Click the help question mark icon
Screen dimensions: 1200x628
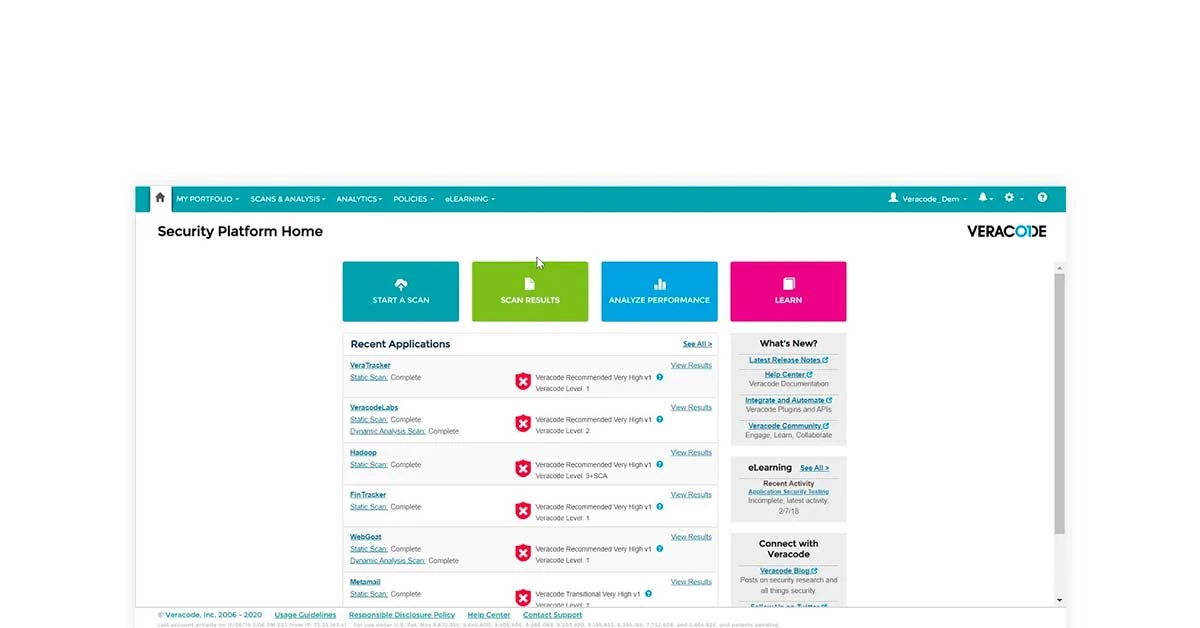1042,198
